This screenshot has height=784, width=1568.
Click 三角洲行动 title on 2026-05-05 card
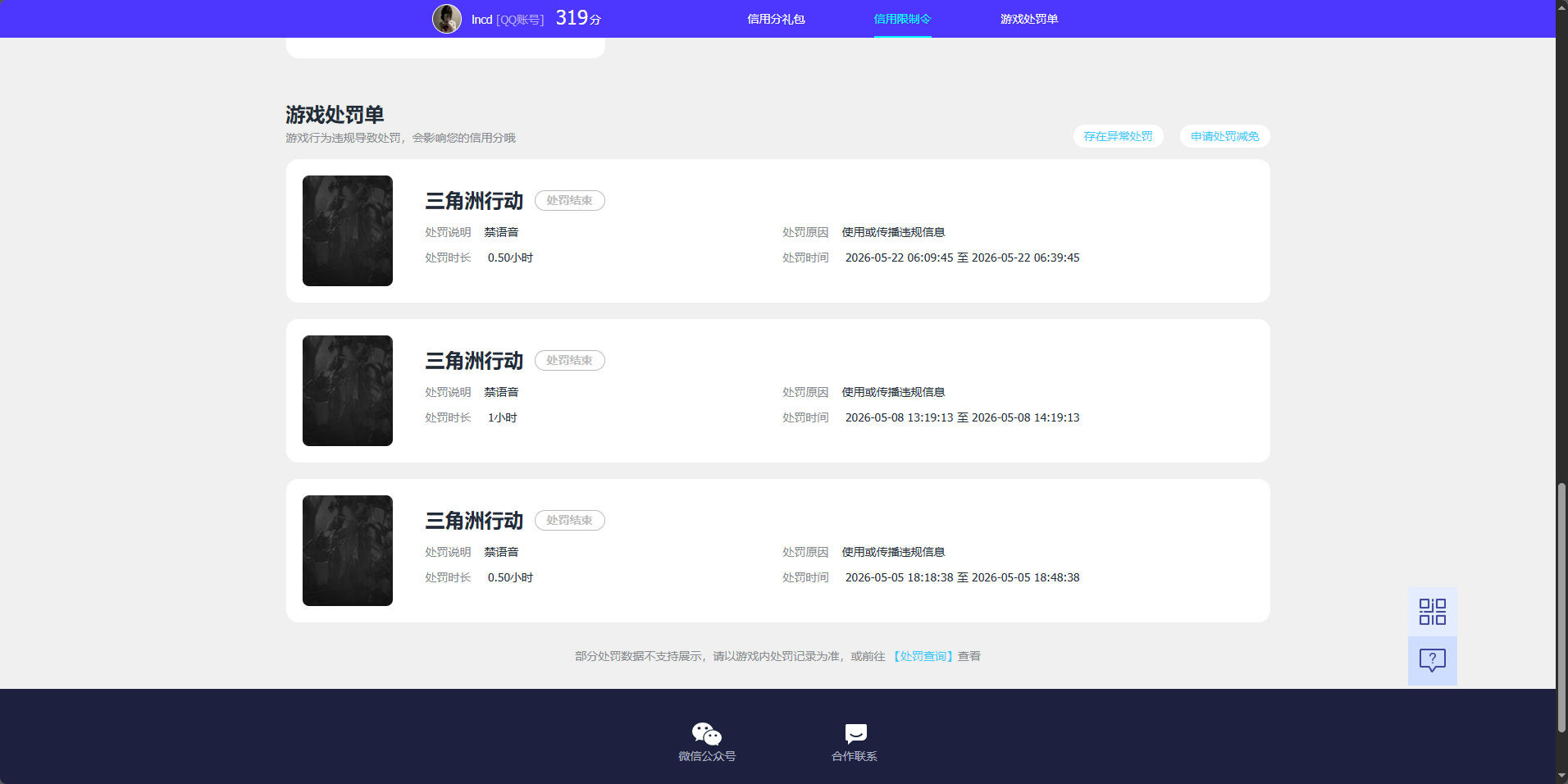point(474,521)
